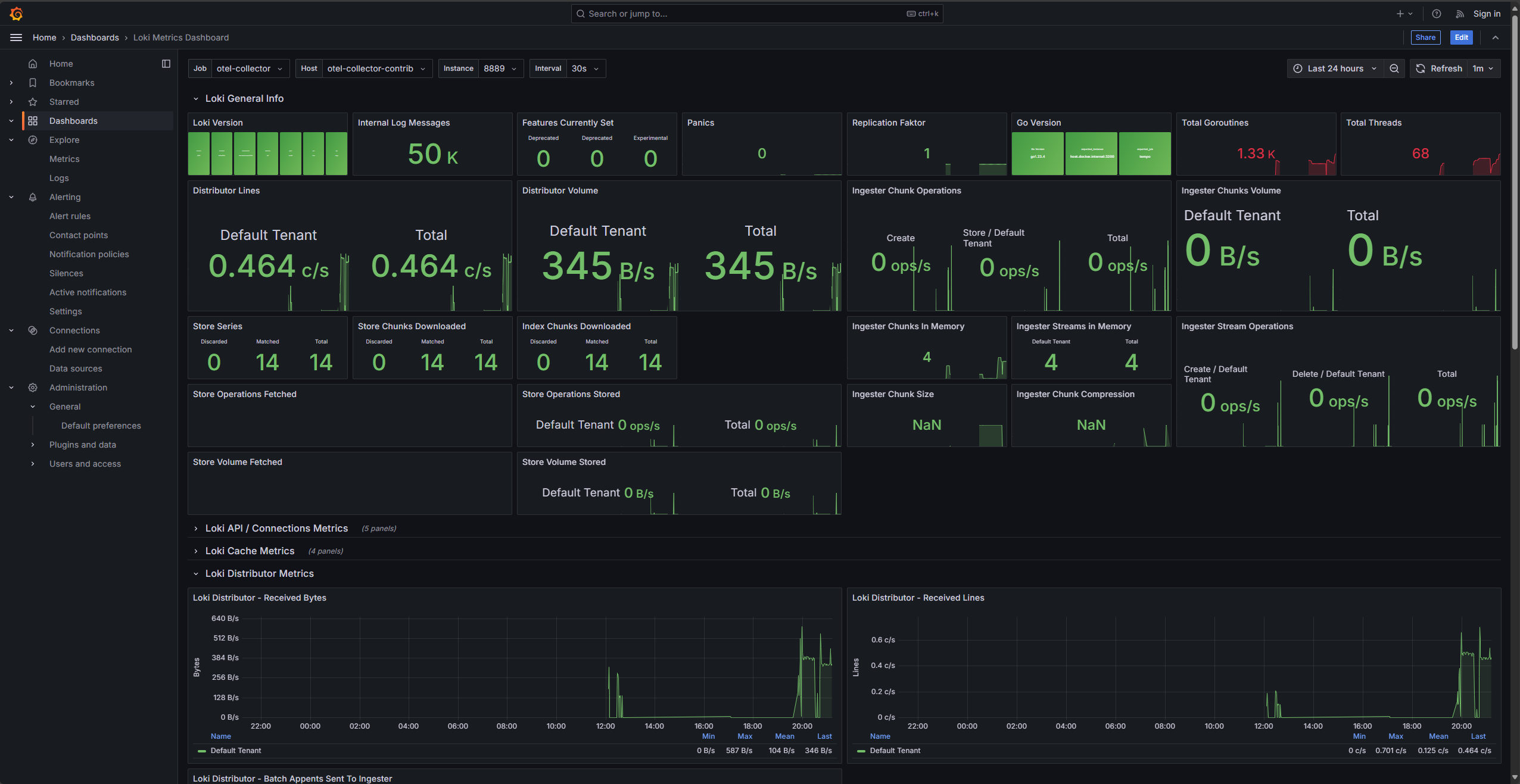Collapse the Alerting sidebar section chevron
Viewport: 1520px width, 784px height.
(11, 197)
